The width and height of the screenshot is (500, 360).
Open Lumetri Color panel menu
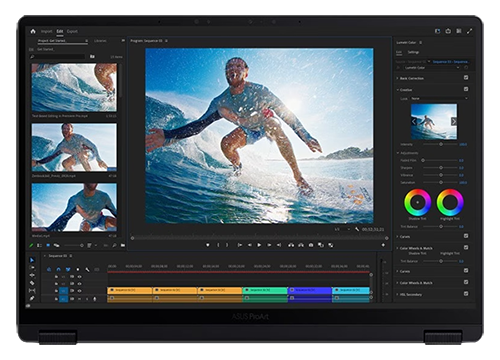click(421, 43)
